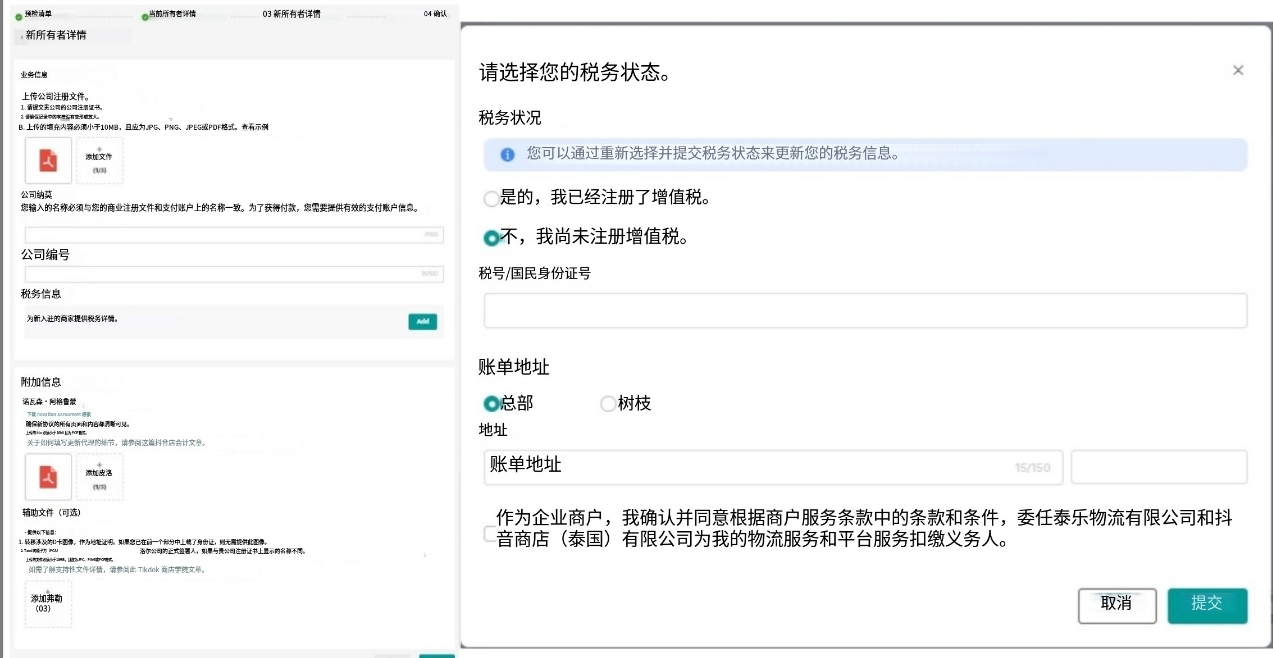This screenshot has height=658, width=1273.
Task: Click the 取消 button
Action: pyautogui.click(x=1117, y=606)
